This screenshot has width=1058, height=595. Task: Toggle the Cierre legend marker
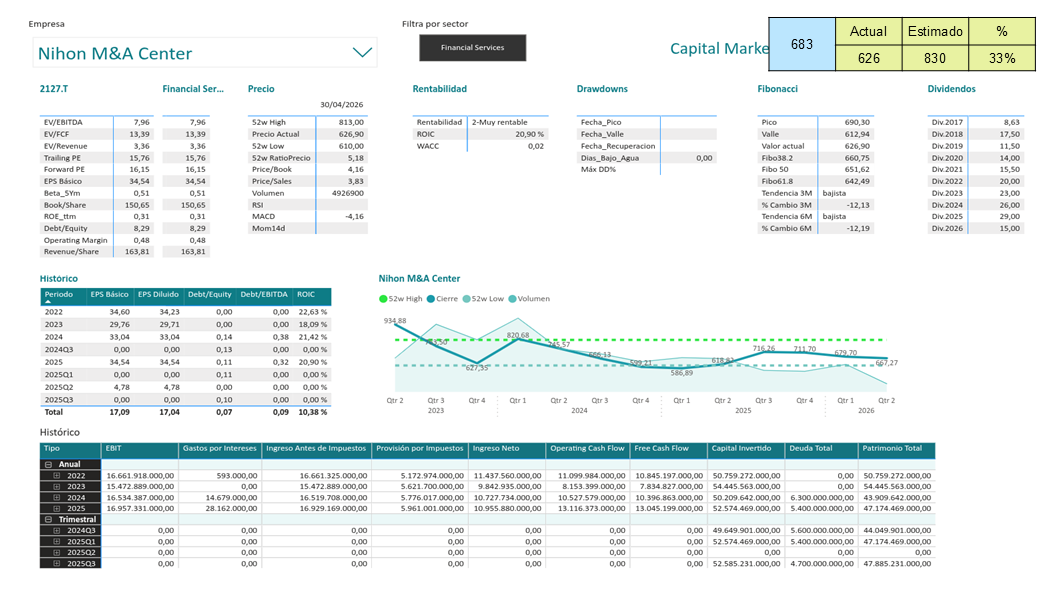coord(430,299)
